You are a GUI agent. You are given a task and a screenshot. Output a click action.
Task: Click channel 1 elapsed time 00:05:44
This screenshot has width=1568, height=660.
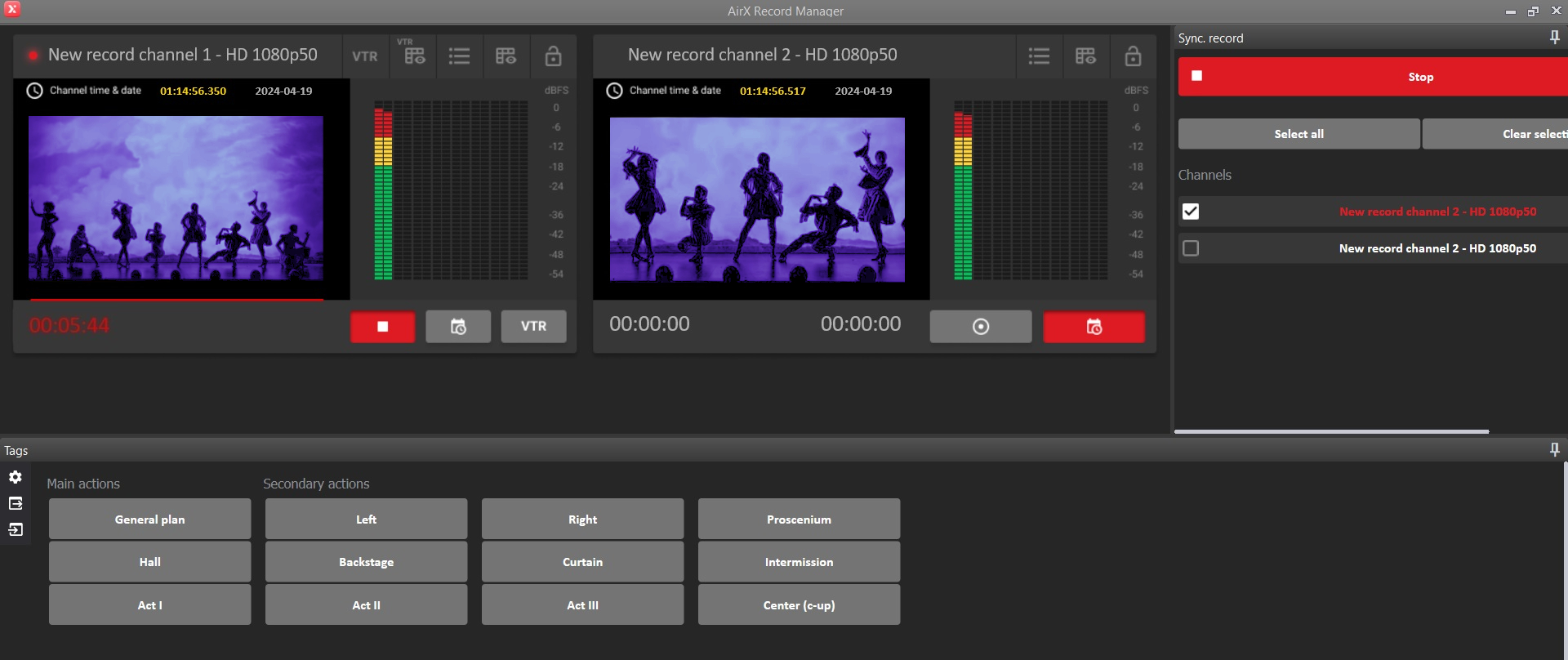coord(69,325)
